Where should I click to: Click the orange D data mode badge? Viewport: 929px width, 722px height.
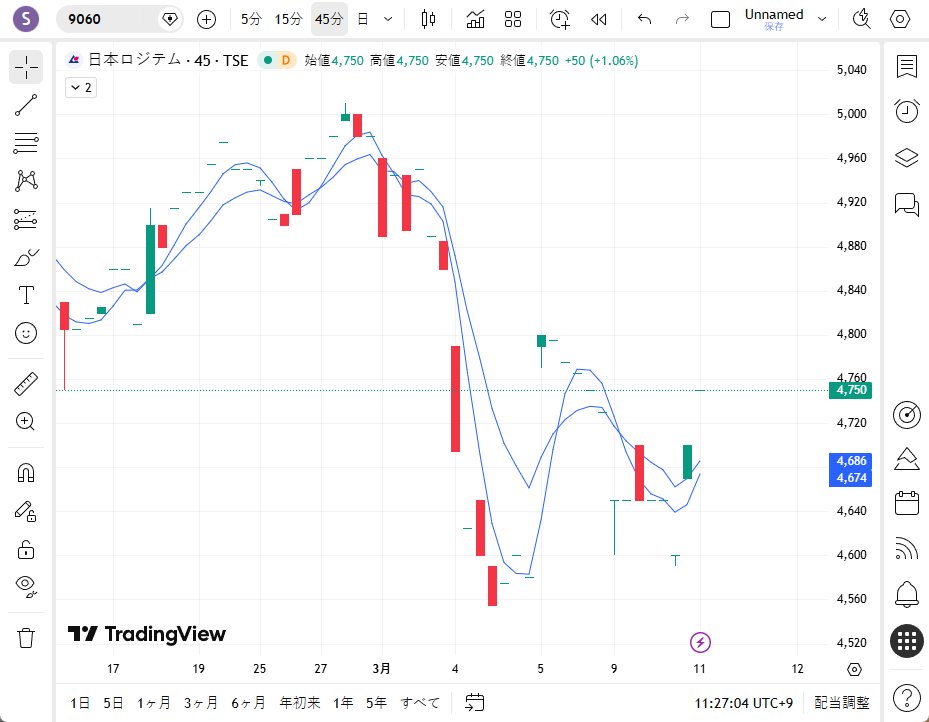click(286, 60)
